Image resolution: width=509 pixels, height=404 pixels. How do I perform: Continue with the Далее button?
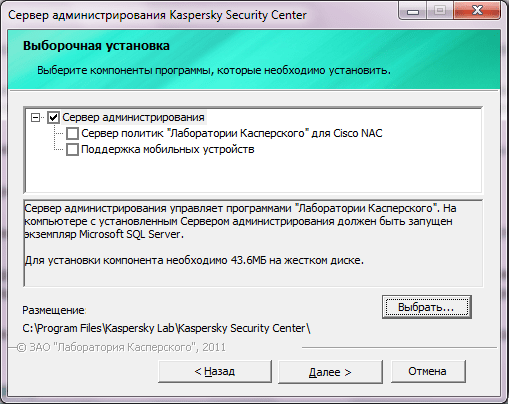click(330, 372)
